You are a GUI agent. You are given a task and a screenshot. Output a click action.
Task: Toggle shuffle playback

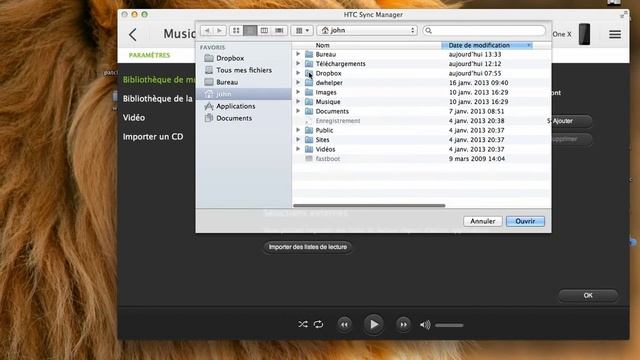tap(302, 324)
